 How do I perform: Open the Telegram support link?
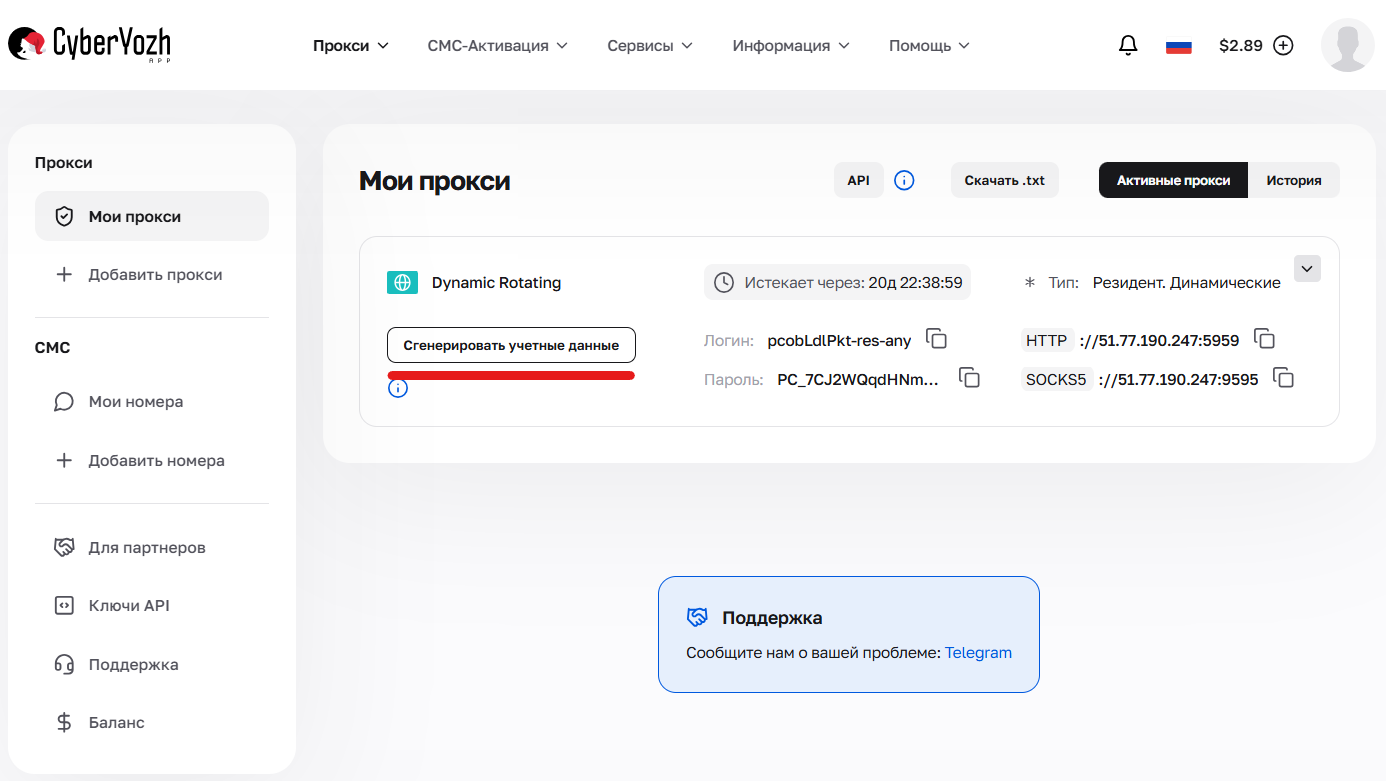pos(978,652)
